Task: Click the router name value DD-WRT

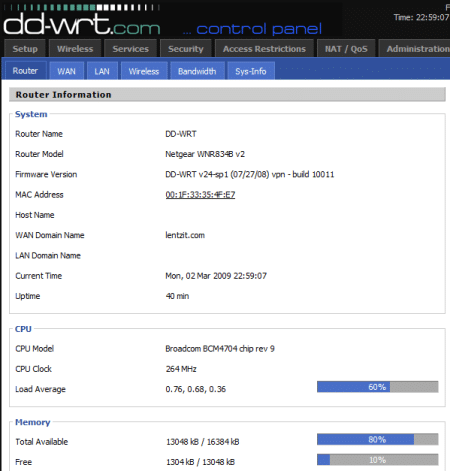Action: pyautogui.click(x=181, y=134)
